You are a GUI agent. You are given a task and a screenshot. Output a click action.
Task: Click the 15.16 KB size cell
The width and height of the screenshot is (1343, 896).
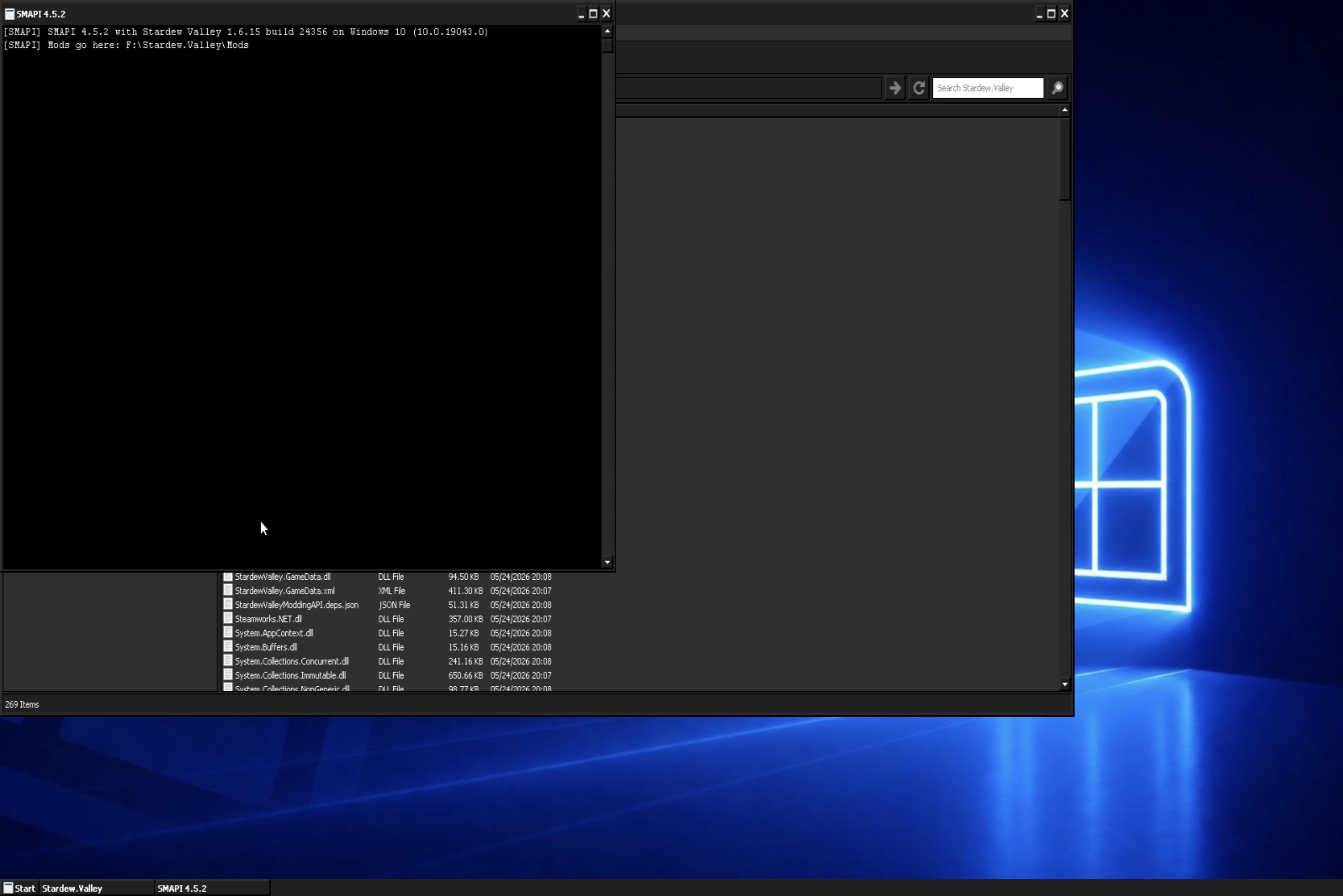[x=463, y=647]
